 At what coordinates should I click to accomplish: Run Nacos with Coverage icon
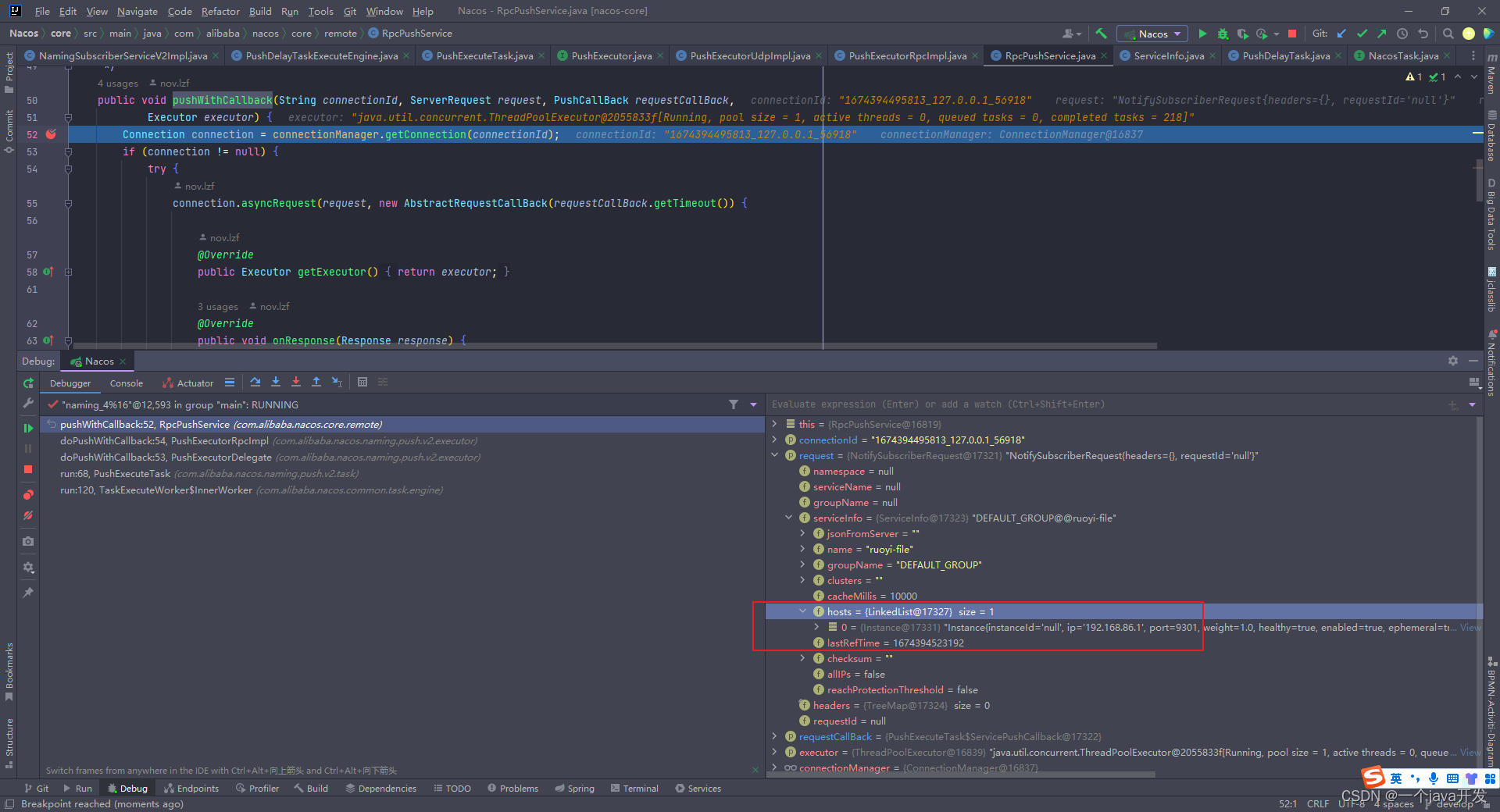pyautogui.click(x=1242, y=34)
